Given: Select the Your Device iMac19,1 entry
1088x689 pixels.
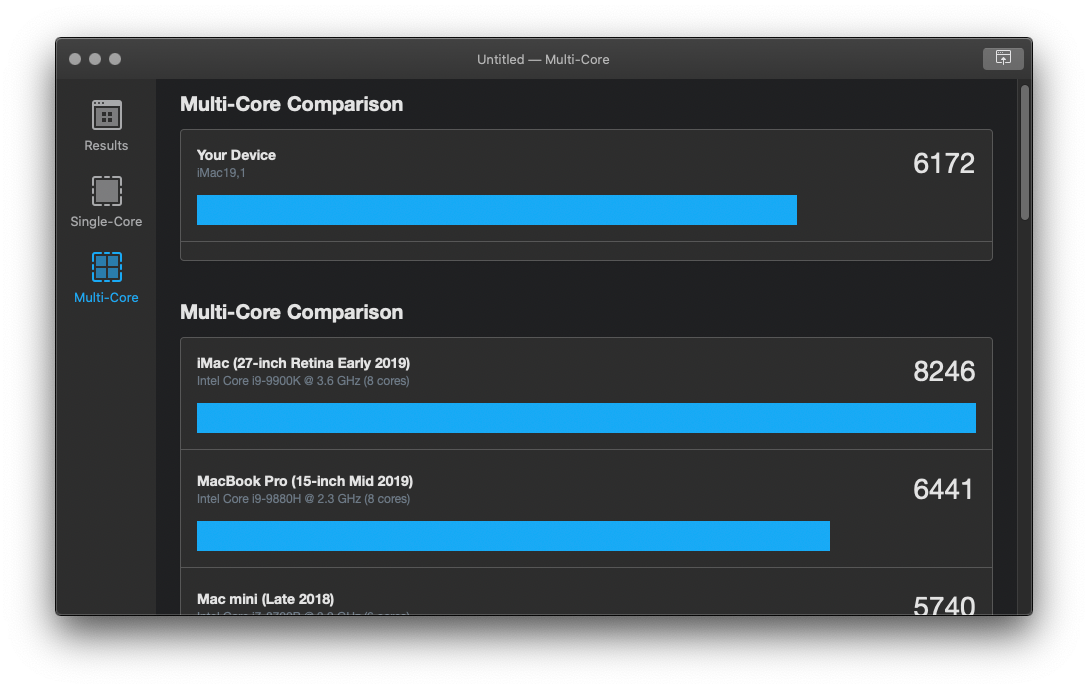Looking at the screenshot, I should coord(236,163).
